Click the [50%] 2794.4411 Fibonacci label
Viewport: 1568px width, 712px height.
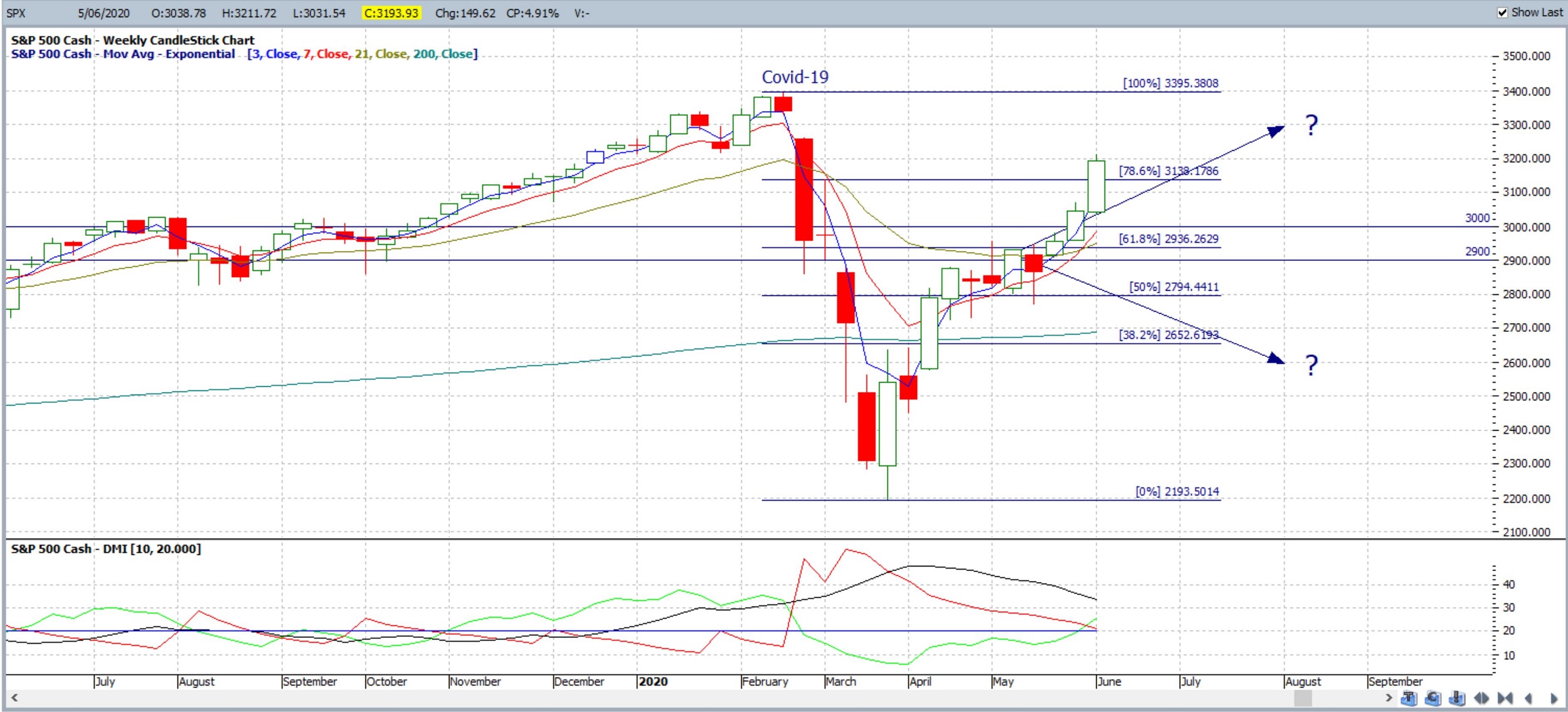pos(1173,287)
